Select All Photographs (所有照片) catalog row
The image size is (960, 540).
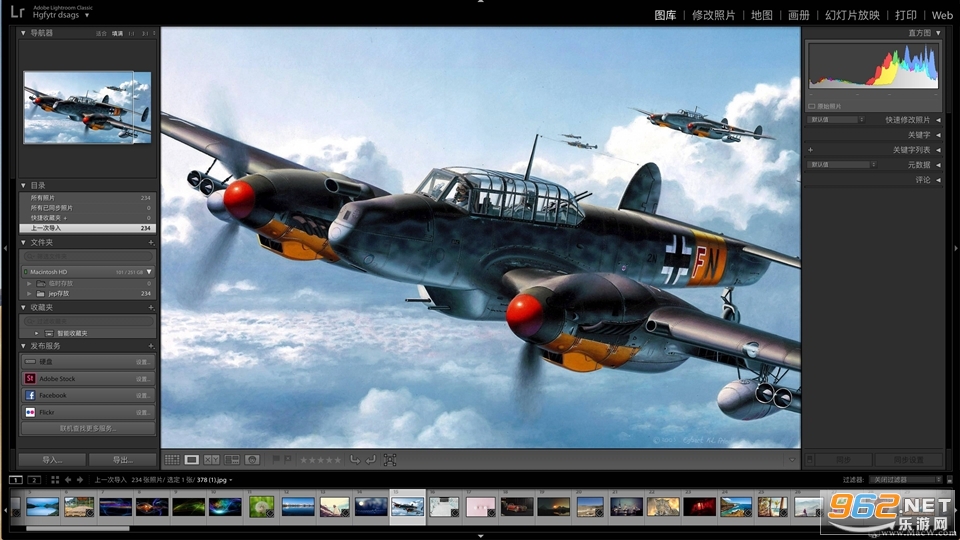tap(88, 198)
